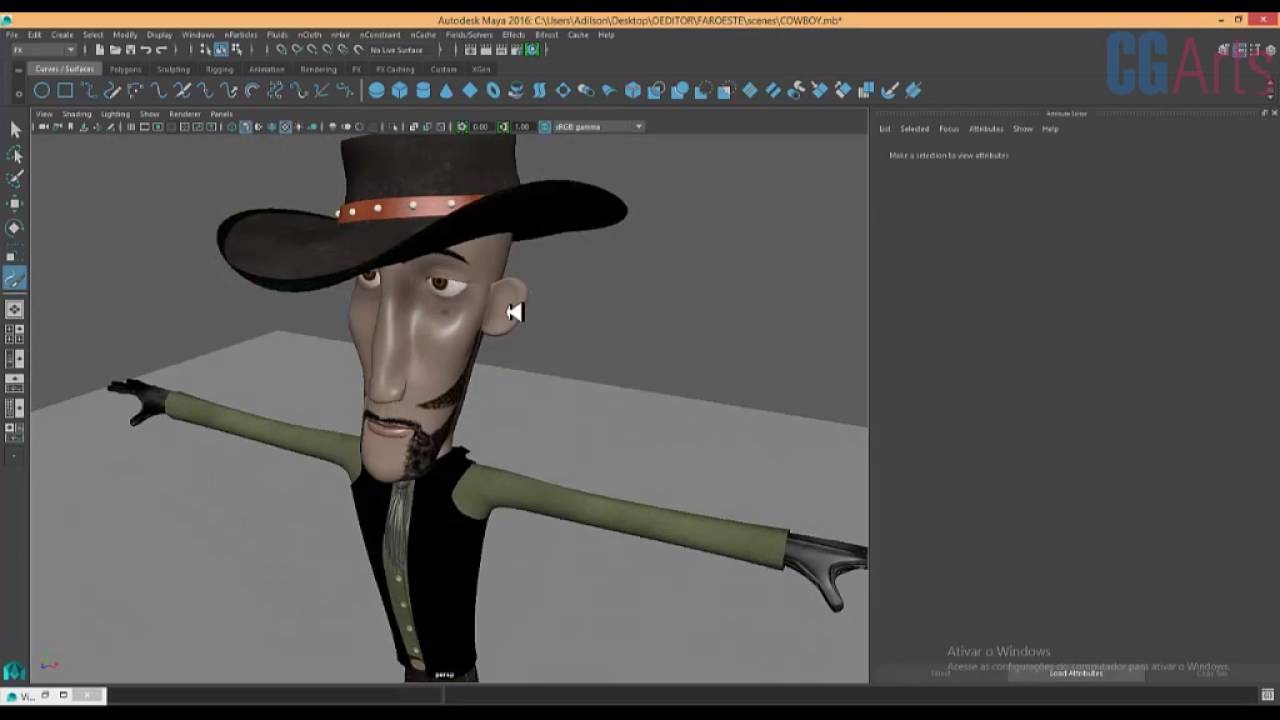Switch to the Polygons shelf tab

click(125, 69)
